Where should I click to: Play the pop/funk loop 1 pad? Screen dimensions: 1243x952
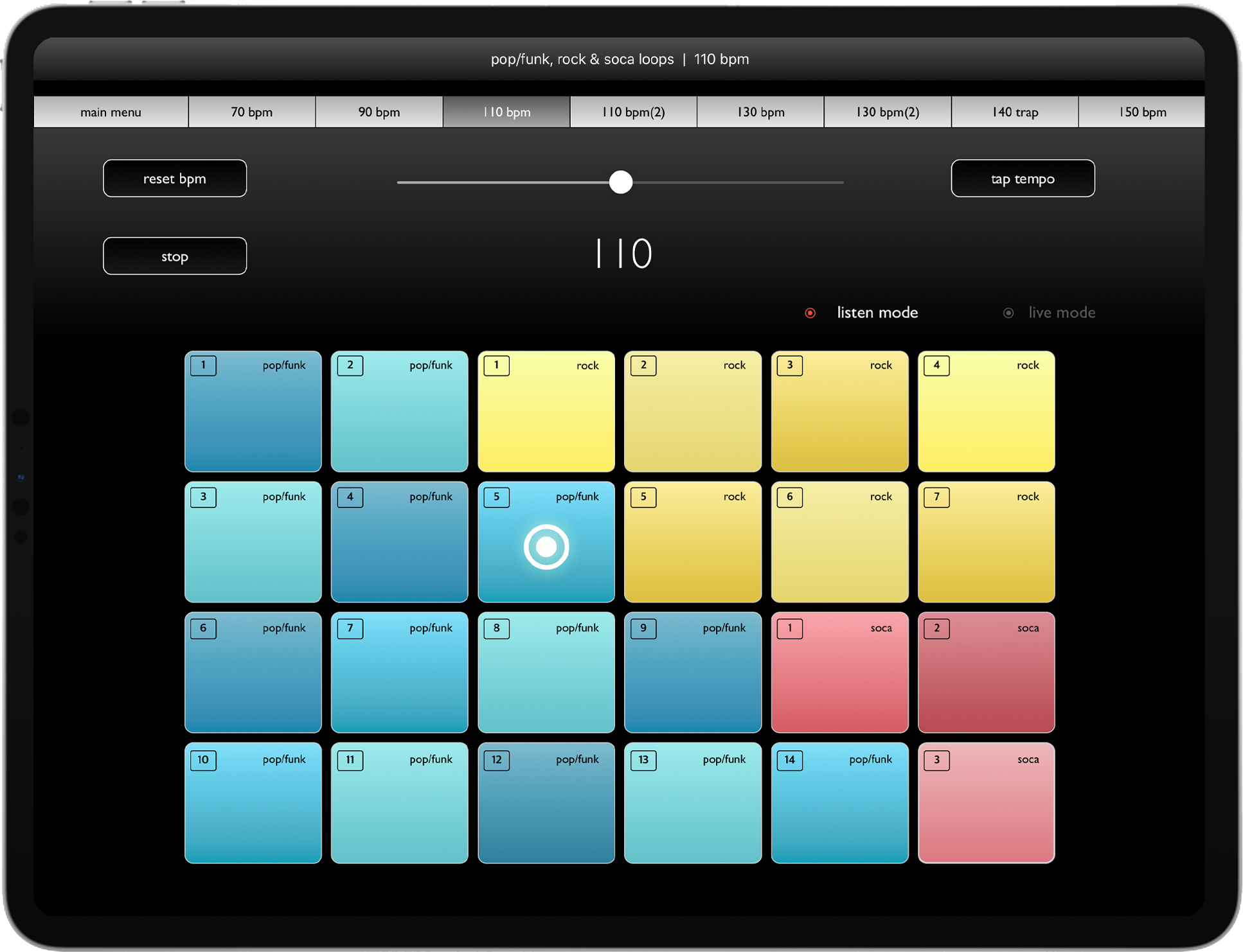[x=253, y=411]
